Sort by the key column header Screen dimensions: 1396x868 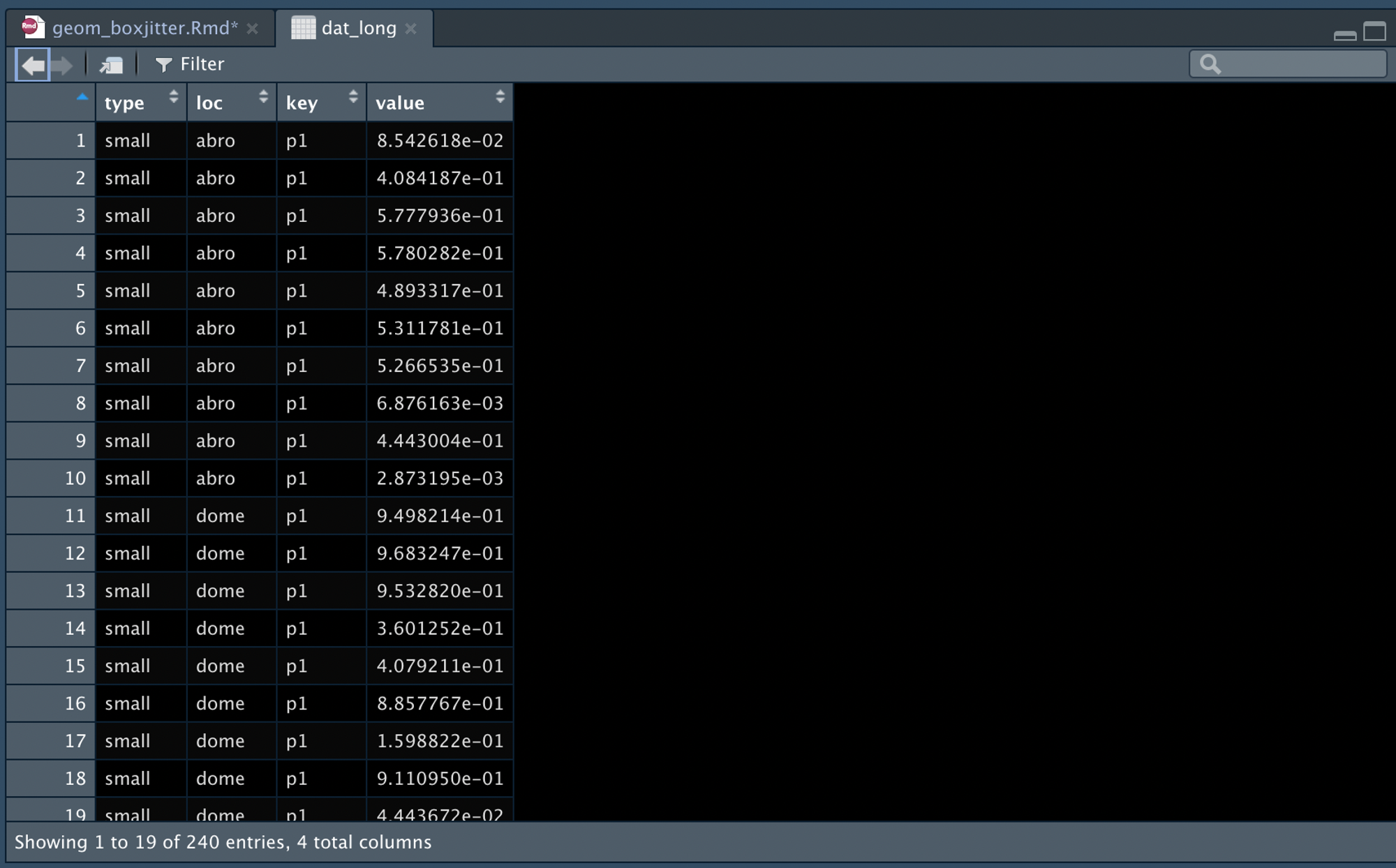[x=322, y=103]
